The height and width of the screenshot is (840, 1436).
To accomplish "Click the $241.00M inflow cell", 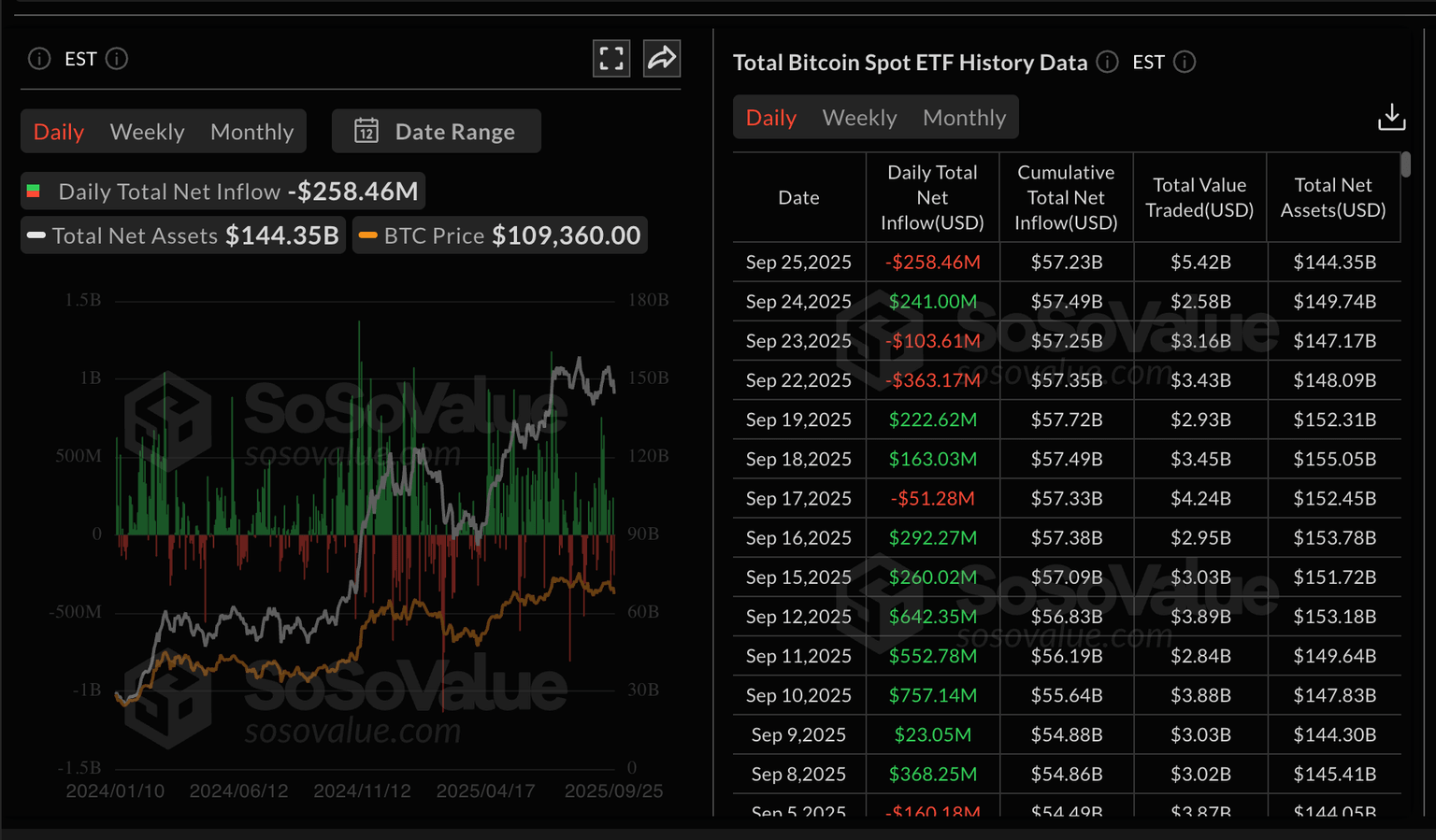I will click(x=933, y=302).
